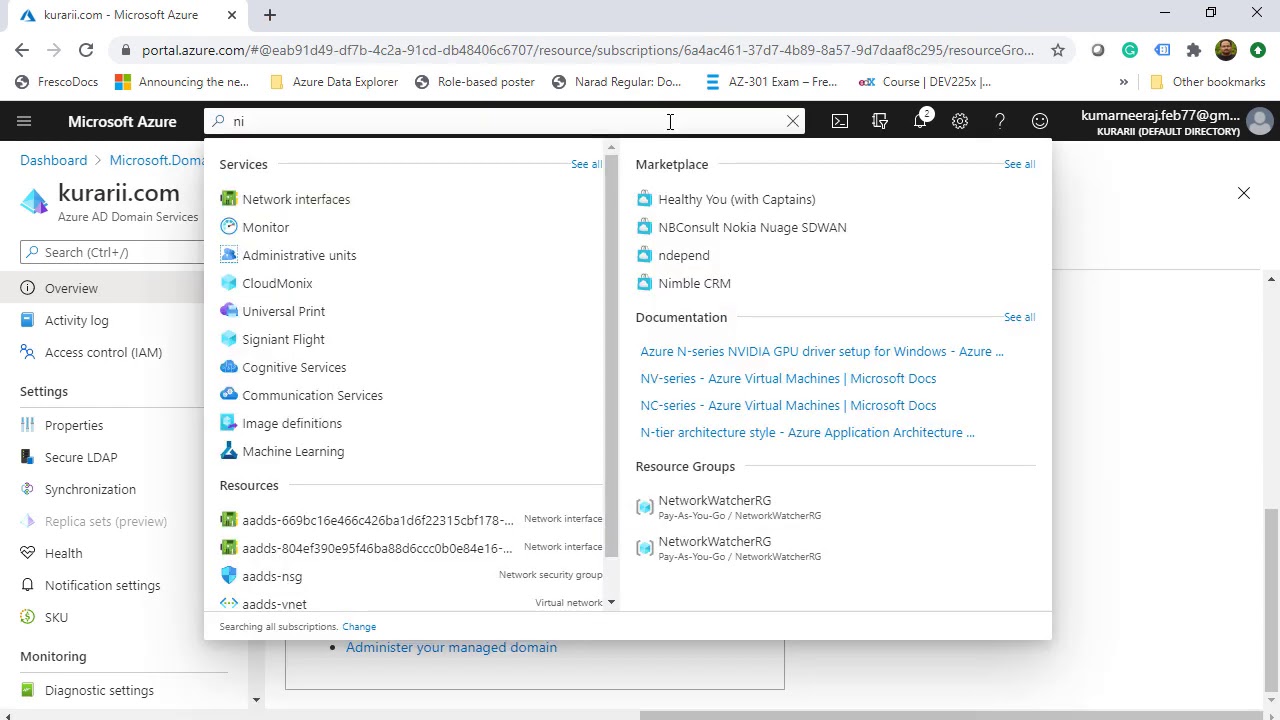Open account menu for kumarneeraj.feb77
This screenshot has width=1280, height=720.
(x=1175, y=121)
